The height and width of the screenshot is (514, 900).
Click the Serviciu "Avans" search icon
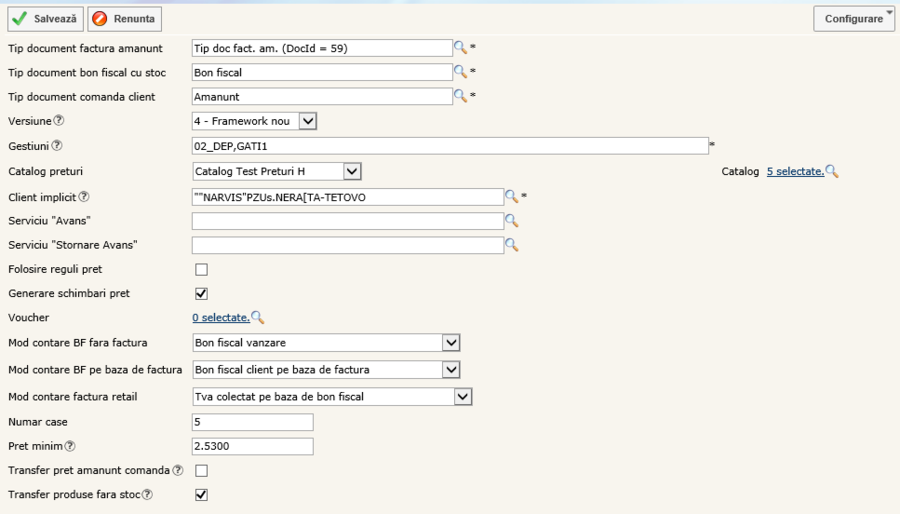[x=511, y=221]
